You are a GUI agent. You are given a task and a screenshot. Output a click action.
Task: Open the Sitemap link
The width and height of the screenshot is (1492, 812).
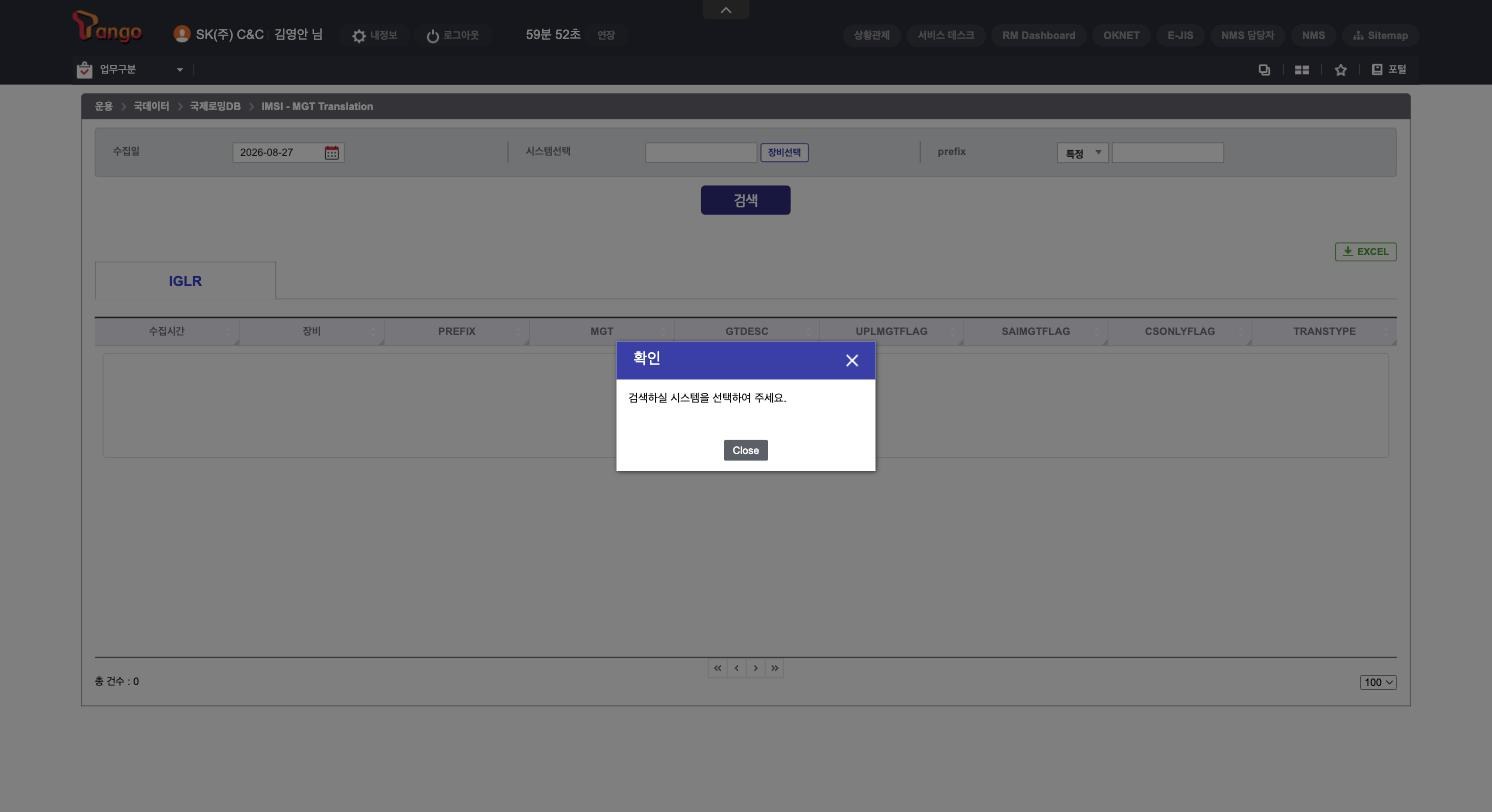coord(1380,35)
